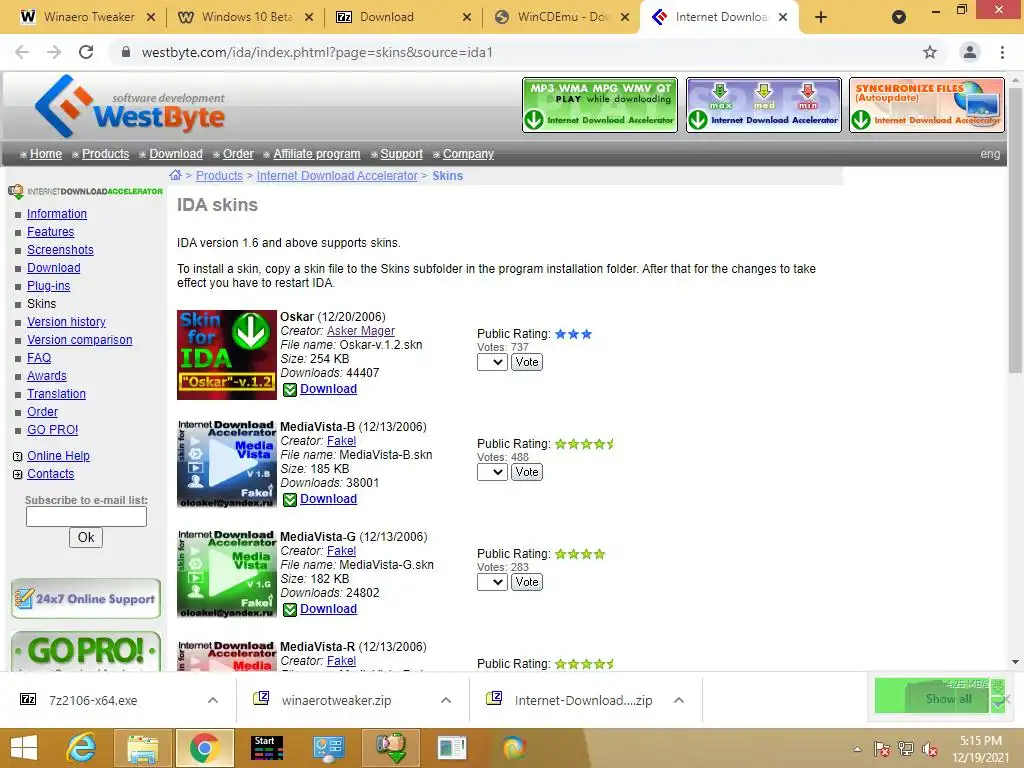1024x768 pixels.
Task: Click the Internet Download Accelerator breadcrumb link
Action: 337,176
